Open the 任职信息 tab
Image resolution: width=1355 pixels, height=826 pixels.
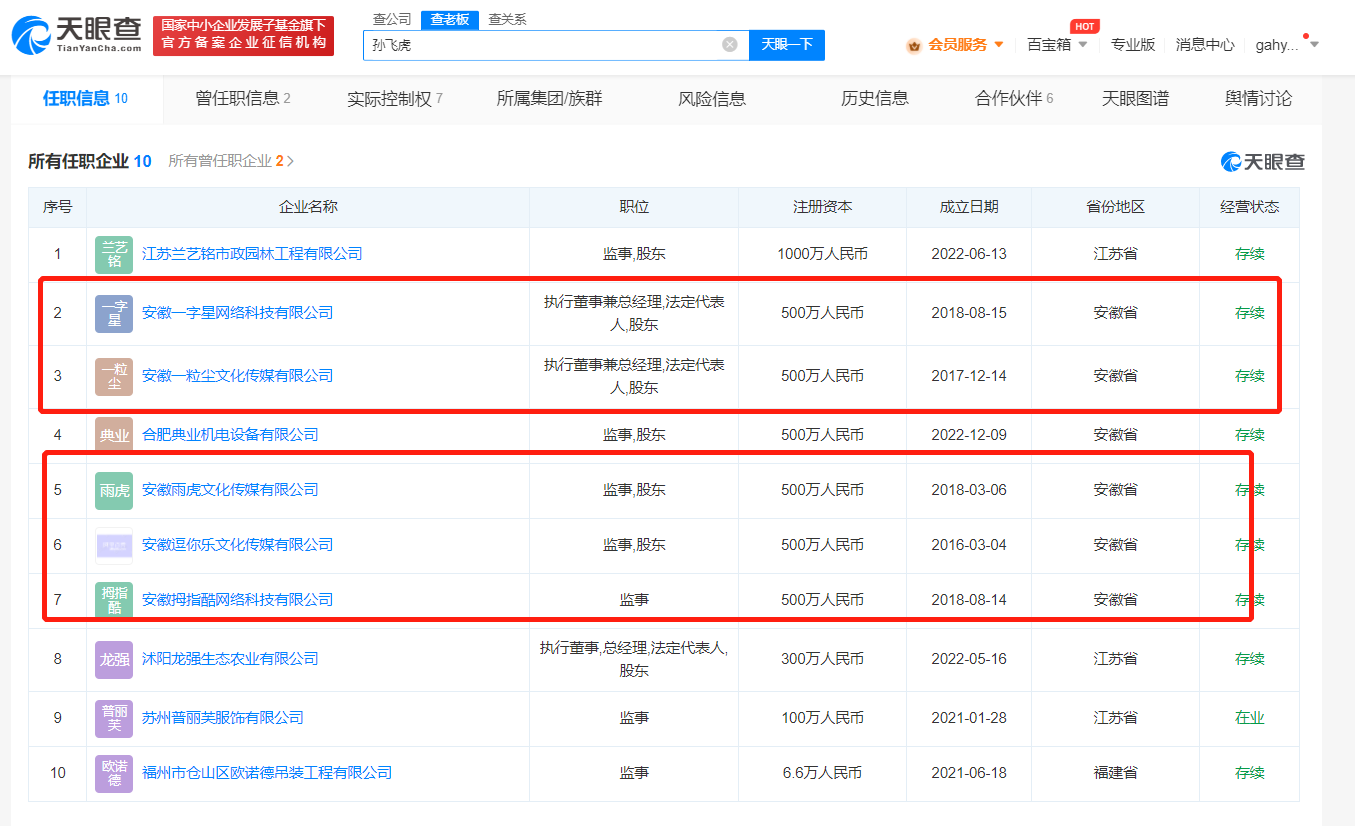tap(85, 98)
